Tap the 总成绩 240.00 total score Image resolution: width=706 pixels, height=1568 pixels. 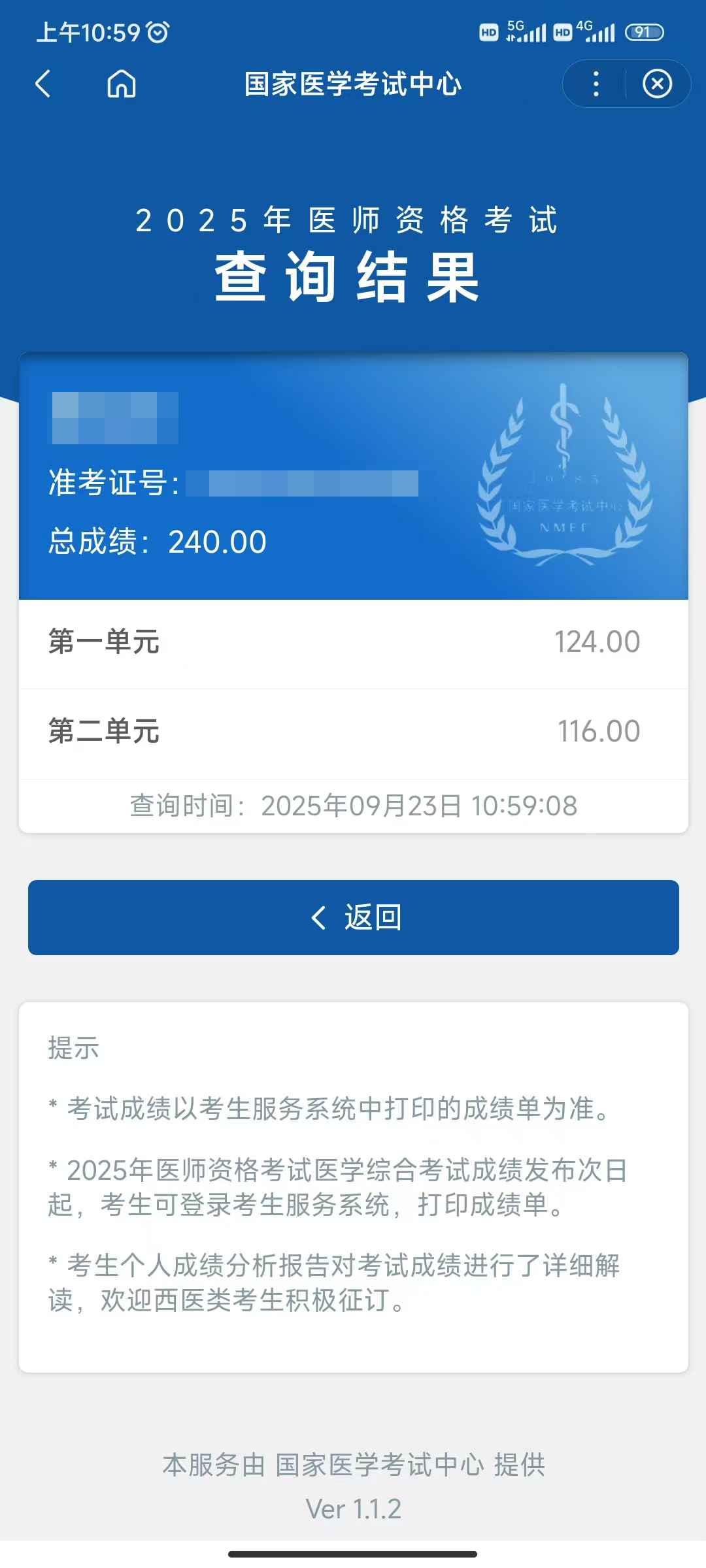click(x=158, y=542)
